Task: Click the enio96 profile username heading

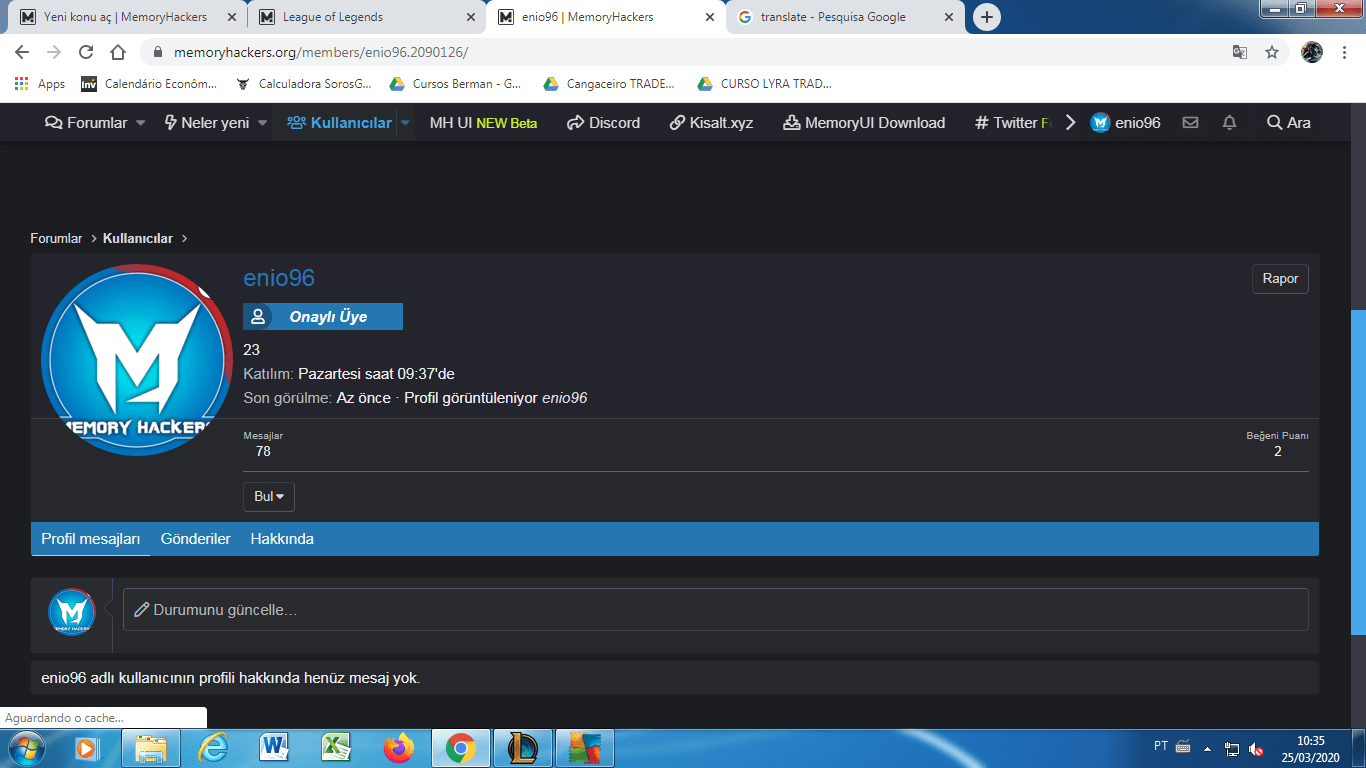Action: coord(279,279)
